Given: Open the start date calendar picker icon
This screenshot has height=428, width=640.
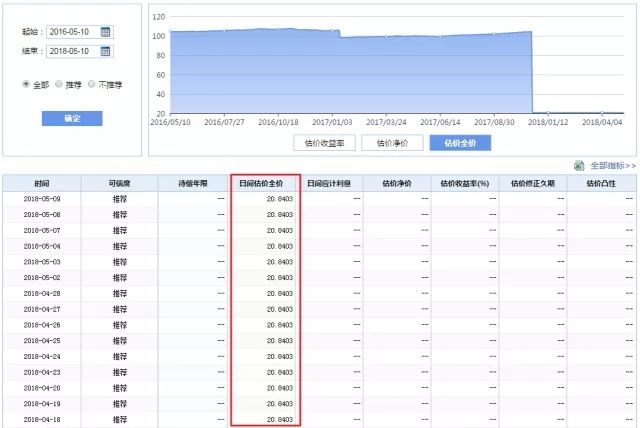Looking at the screenshot, I should [x=105, y=32].
